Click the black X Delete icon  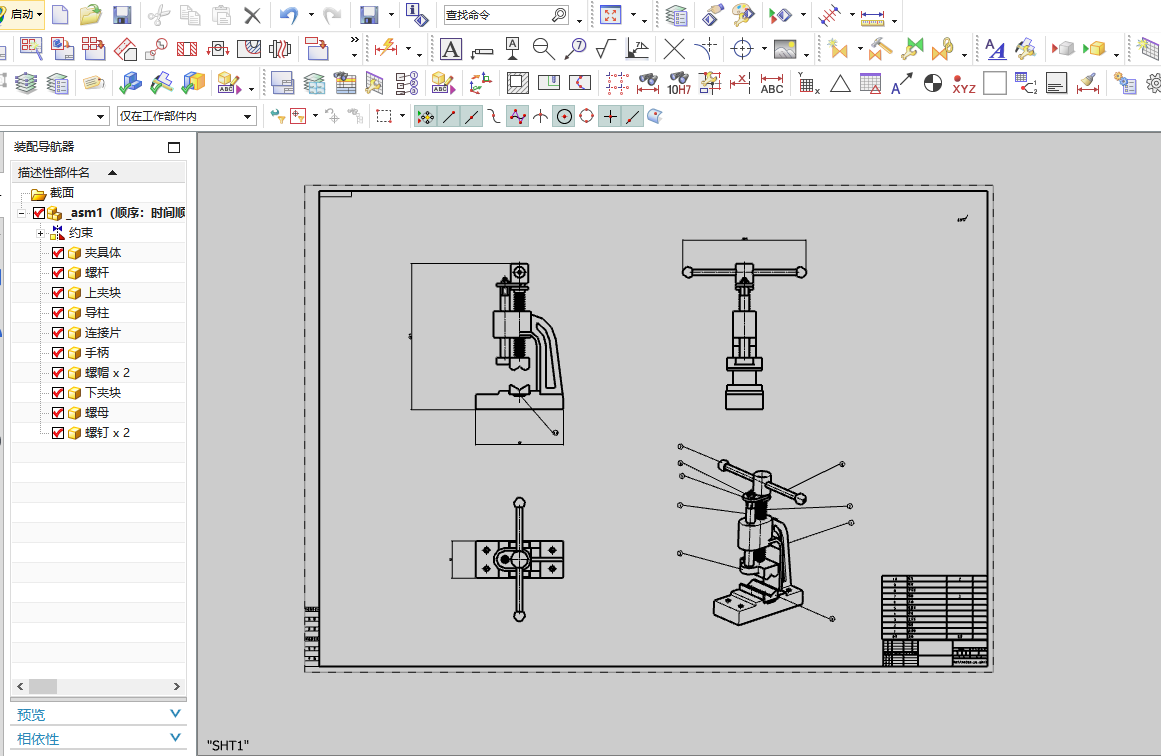click(252, 15)
